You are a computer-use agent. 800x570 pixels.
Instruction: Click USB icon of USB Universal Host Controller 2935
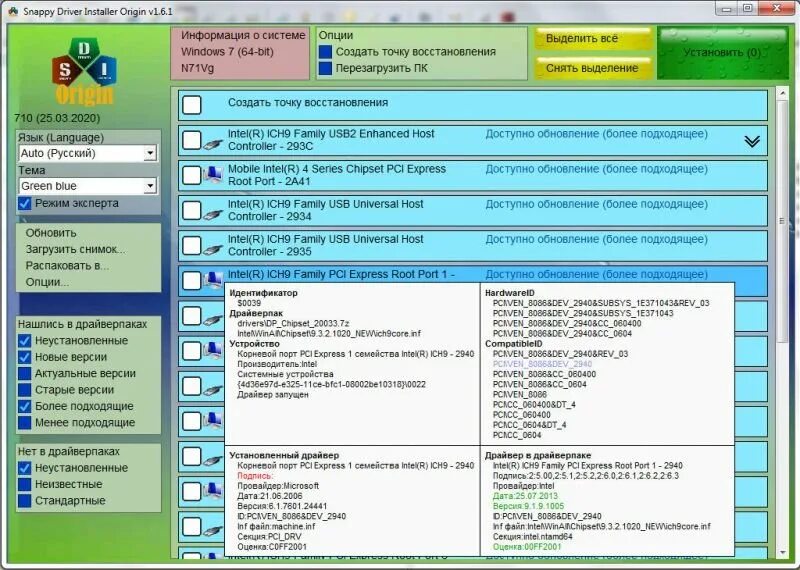click(213, 250)
